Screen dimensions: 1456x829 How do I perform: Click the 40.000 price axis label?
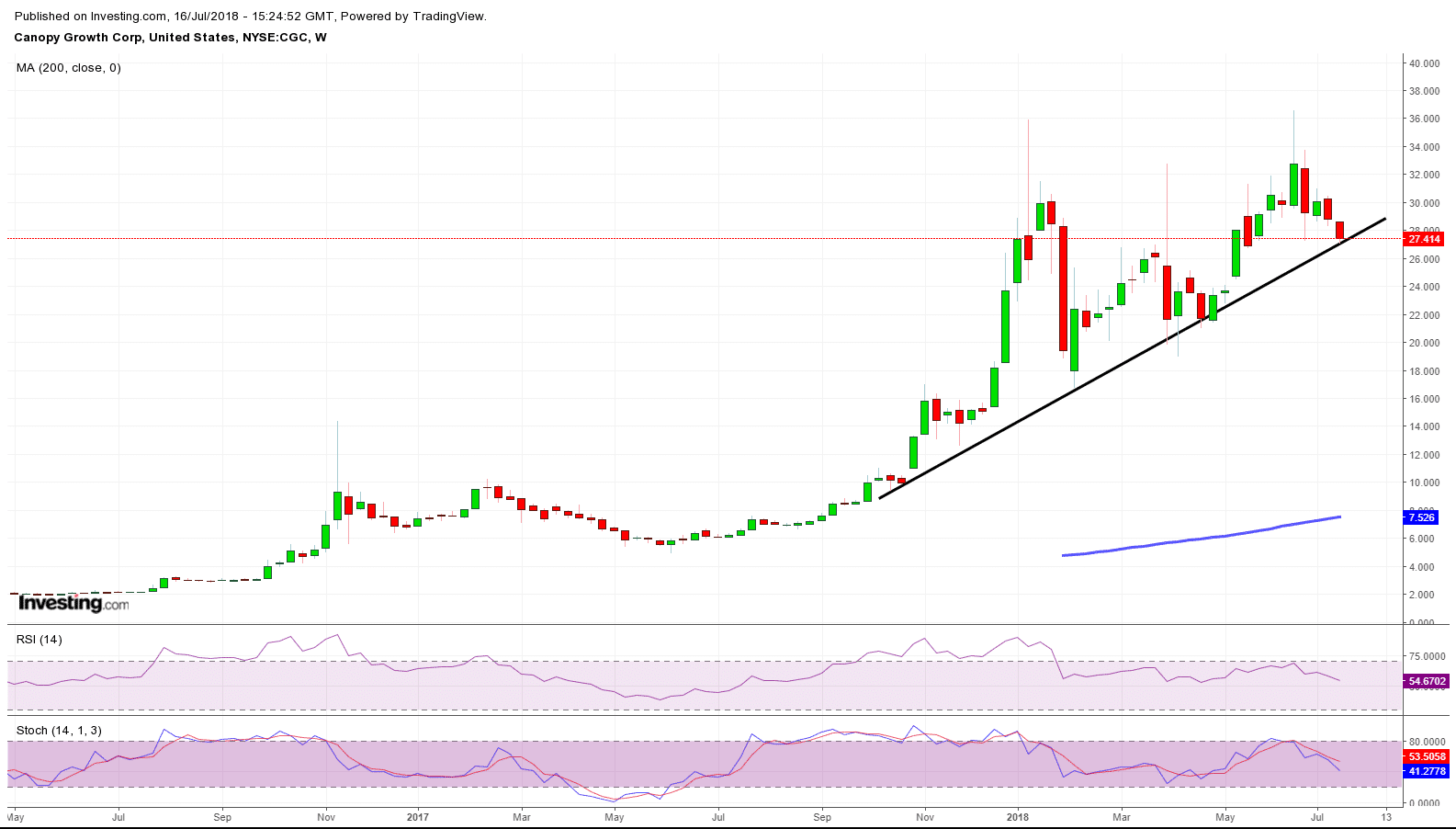click(1424, 63)
